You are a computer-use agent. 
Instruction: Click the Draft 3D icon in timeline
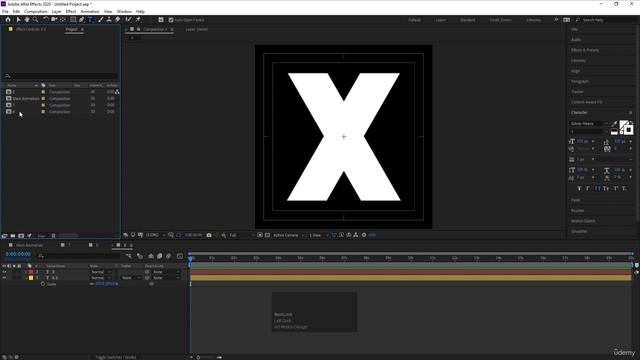pyautogui.click(x=140, y=256)
